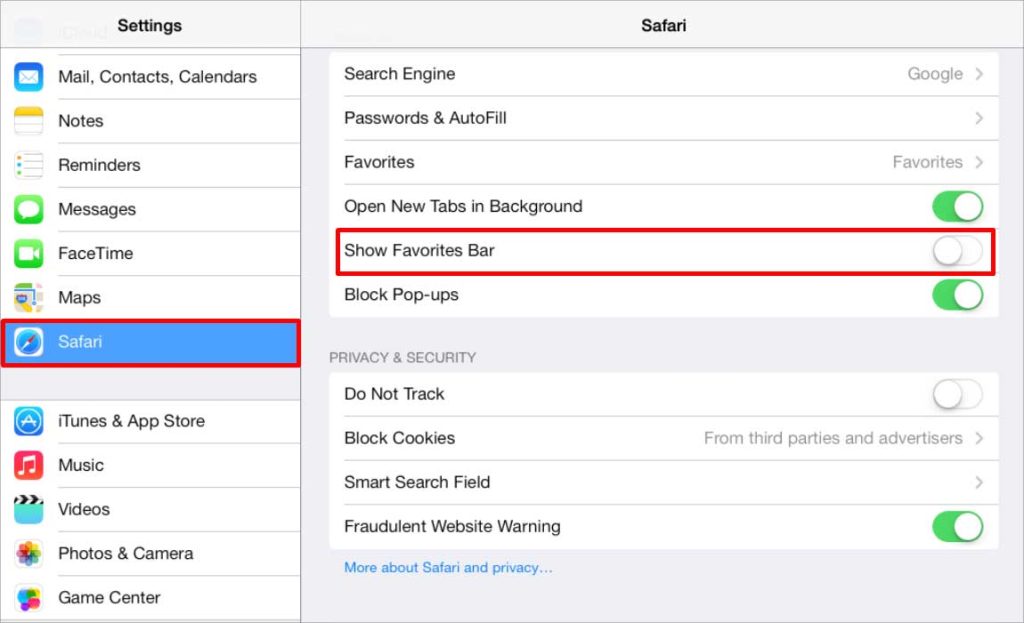Image resolution: width=1024 pixels, height=623 pixels.
Task: Tap the Block Pop-ups label
Action: point(401,295)
